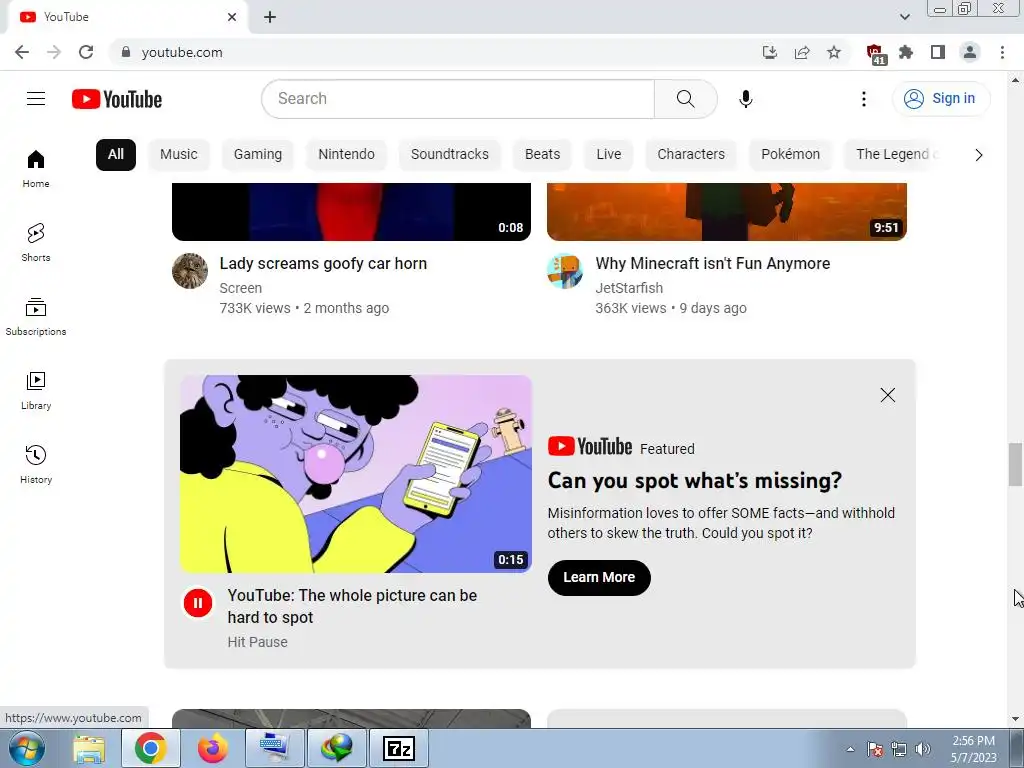The height and width of the screenshot is (768, 1024).
Task: Click the YouTube search input field
Action: pyautogui.click(x=458, y=99)
